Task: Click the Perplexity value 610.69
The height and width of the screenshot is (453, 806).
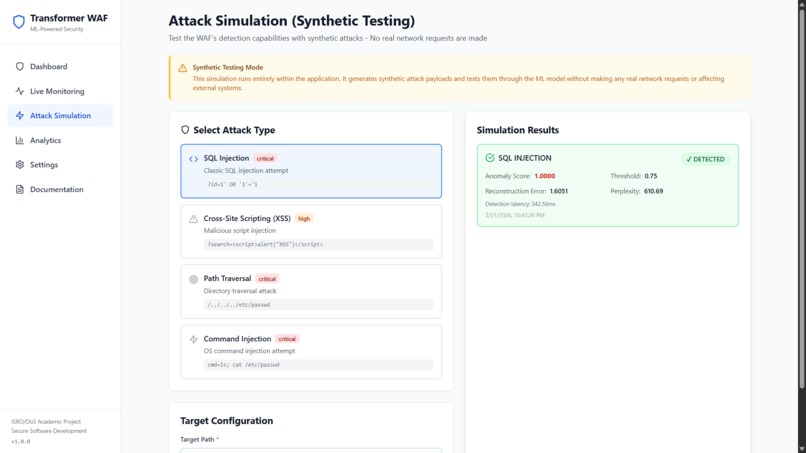Action: (653, 191)
